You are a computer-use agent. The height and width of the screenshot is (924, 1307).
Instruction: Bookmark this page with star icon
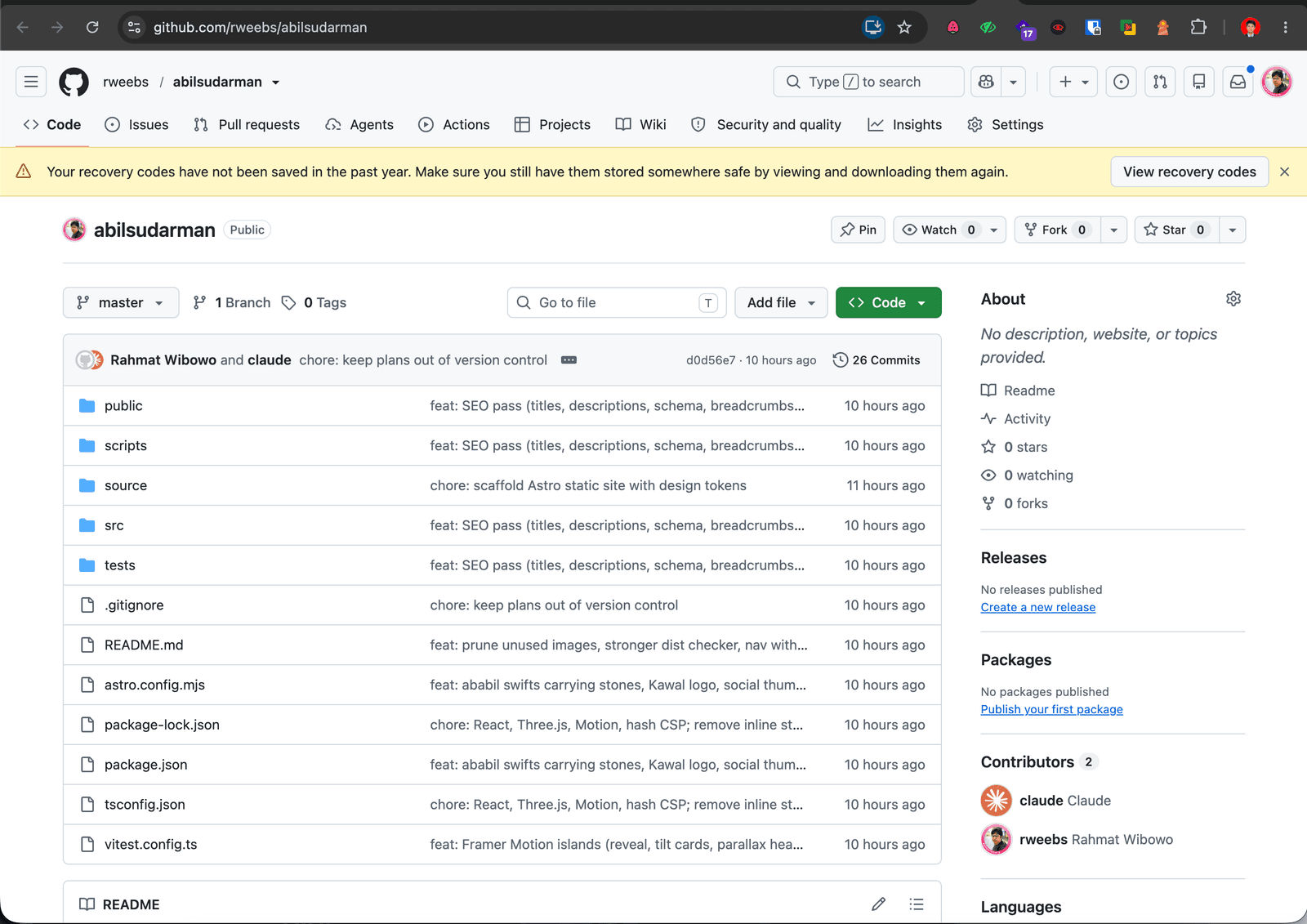pyautogui.click(x=904, y=27)
